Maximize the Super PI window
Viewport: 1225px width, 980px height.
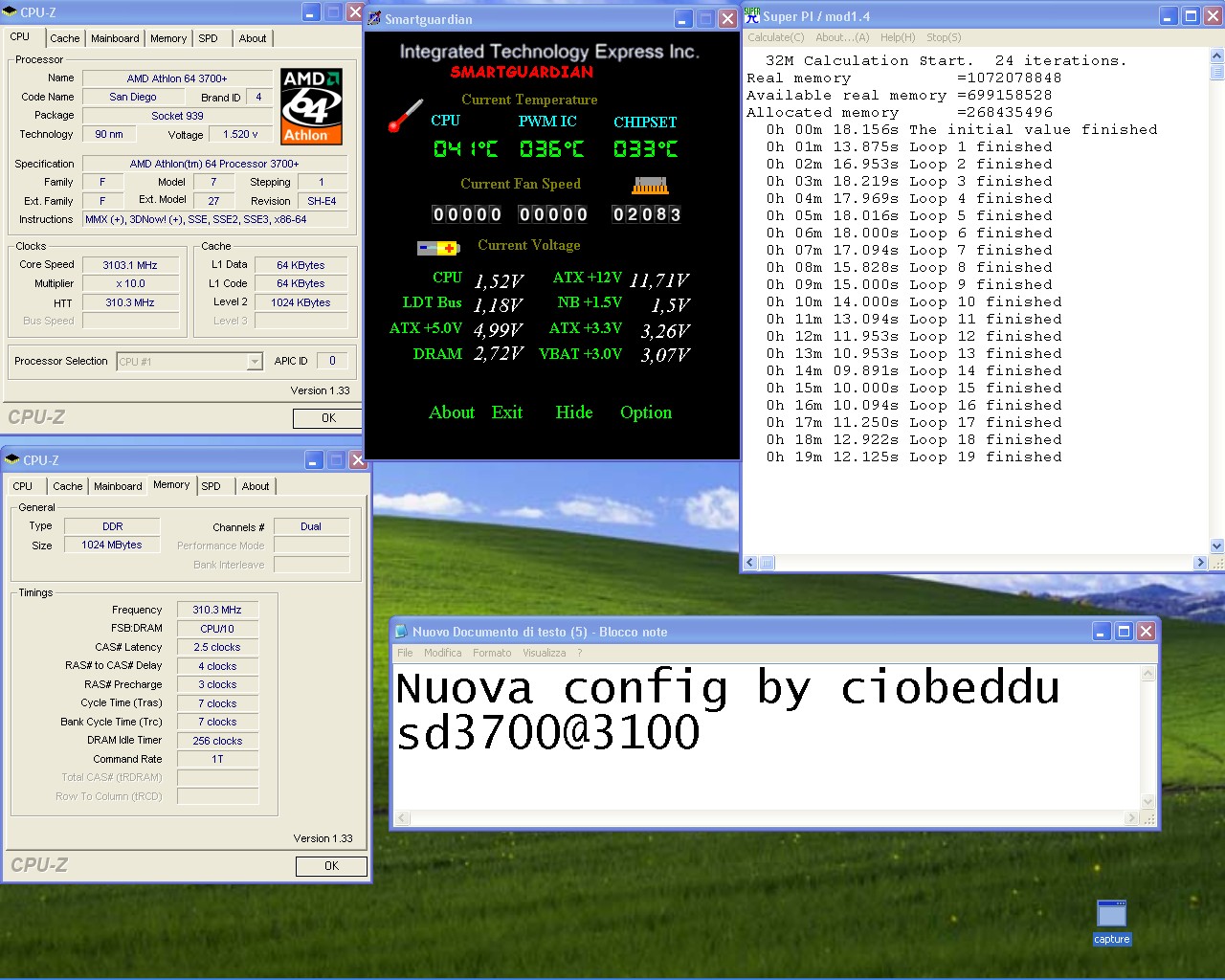coord(1191,16)
